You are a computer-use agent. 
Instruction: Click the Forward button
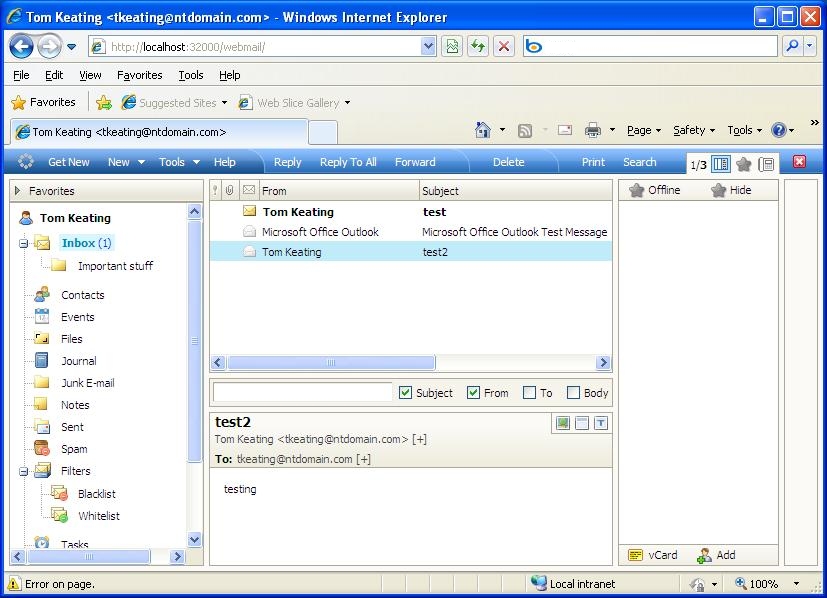[415, 162]
